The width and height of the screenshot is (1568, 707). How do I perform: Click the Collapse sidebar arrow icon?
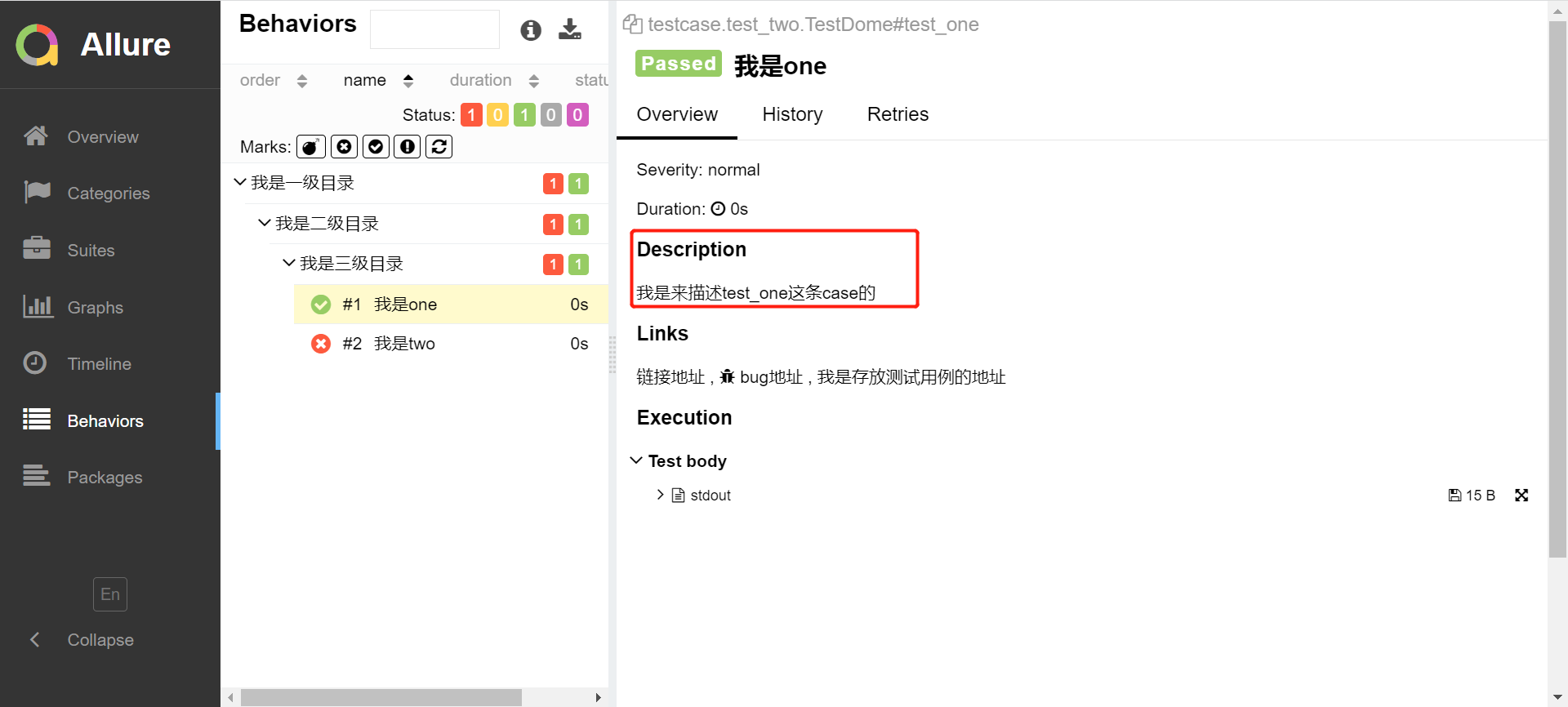pyautogui.click(x=34, y=639)
